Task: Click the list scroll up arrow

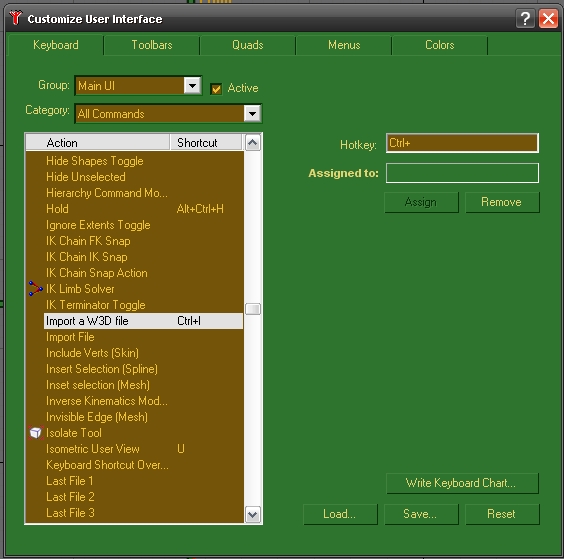Action: point(253,143)
